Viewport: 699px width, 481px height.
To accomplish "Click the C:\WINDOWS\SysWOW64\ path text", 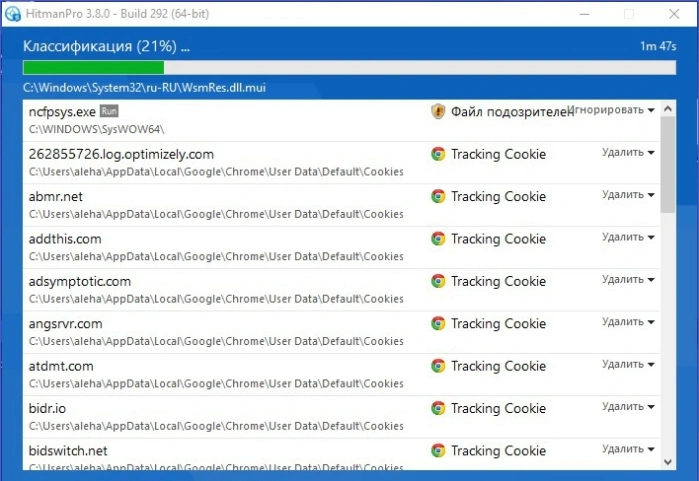I will point(96,129).
